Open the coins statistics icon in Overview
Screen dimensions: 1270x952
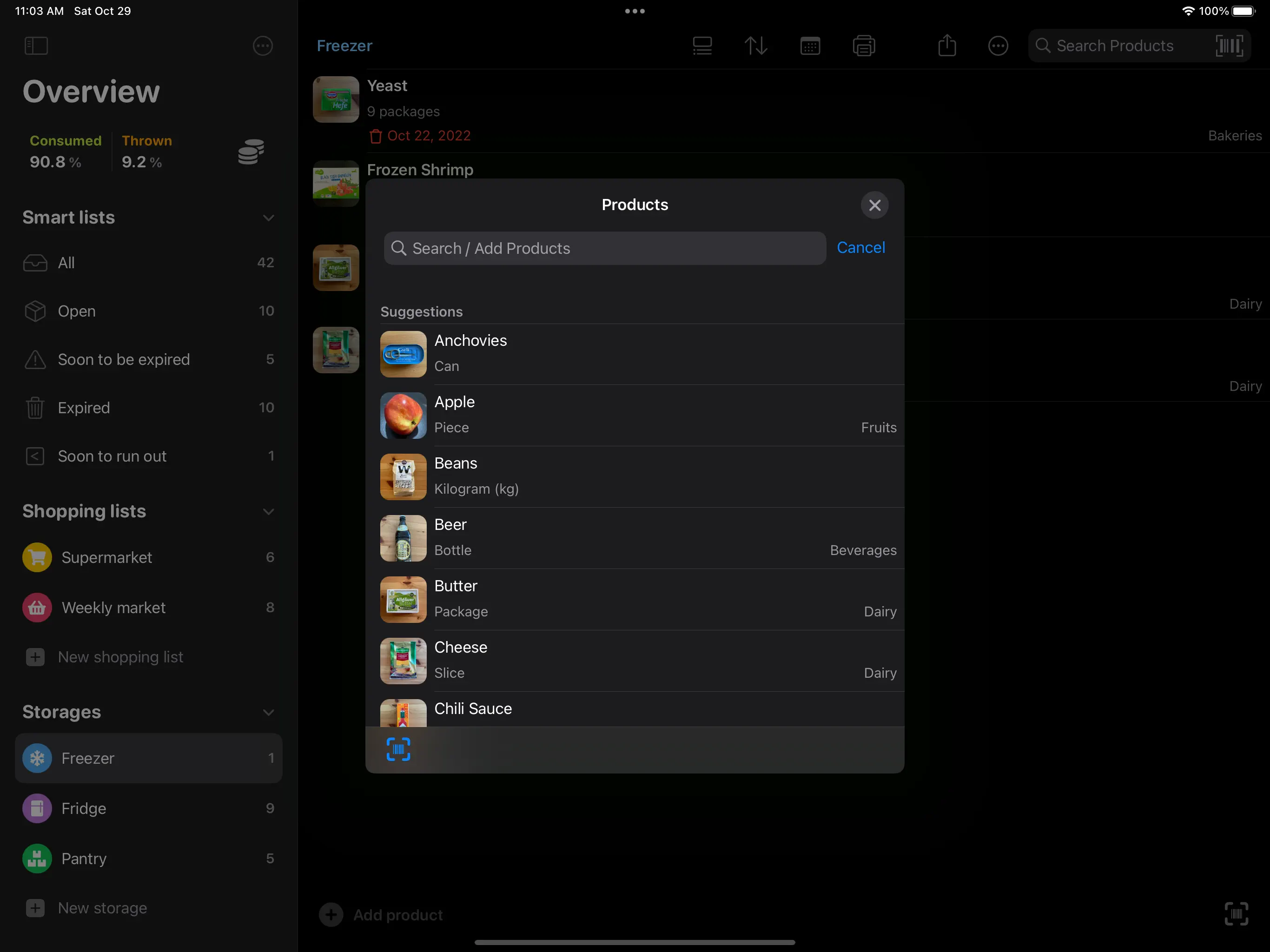251,152
